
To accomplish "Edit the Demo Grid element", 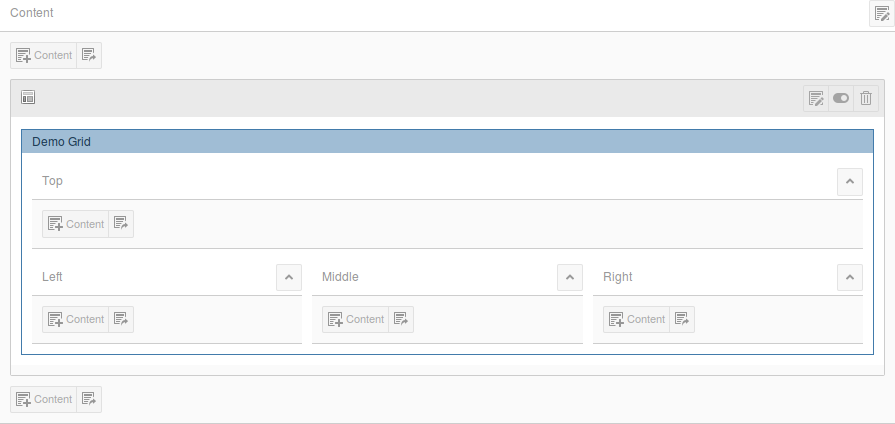I will pos(816,98).
